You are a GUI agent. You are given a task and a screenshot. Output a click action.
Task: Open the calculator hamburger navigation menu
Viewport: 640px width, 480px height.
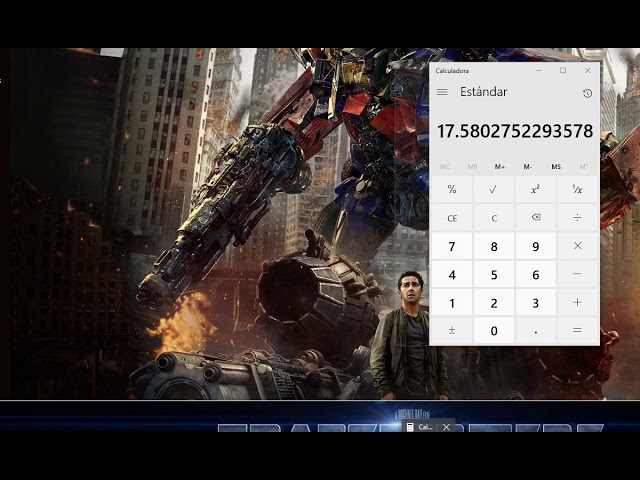point(442,92)
